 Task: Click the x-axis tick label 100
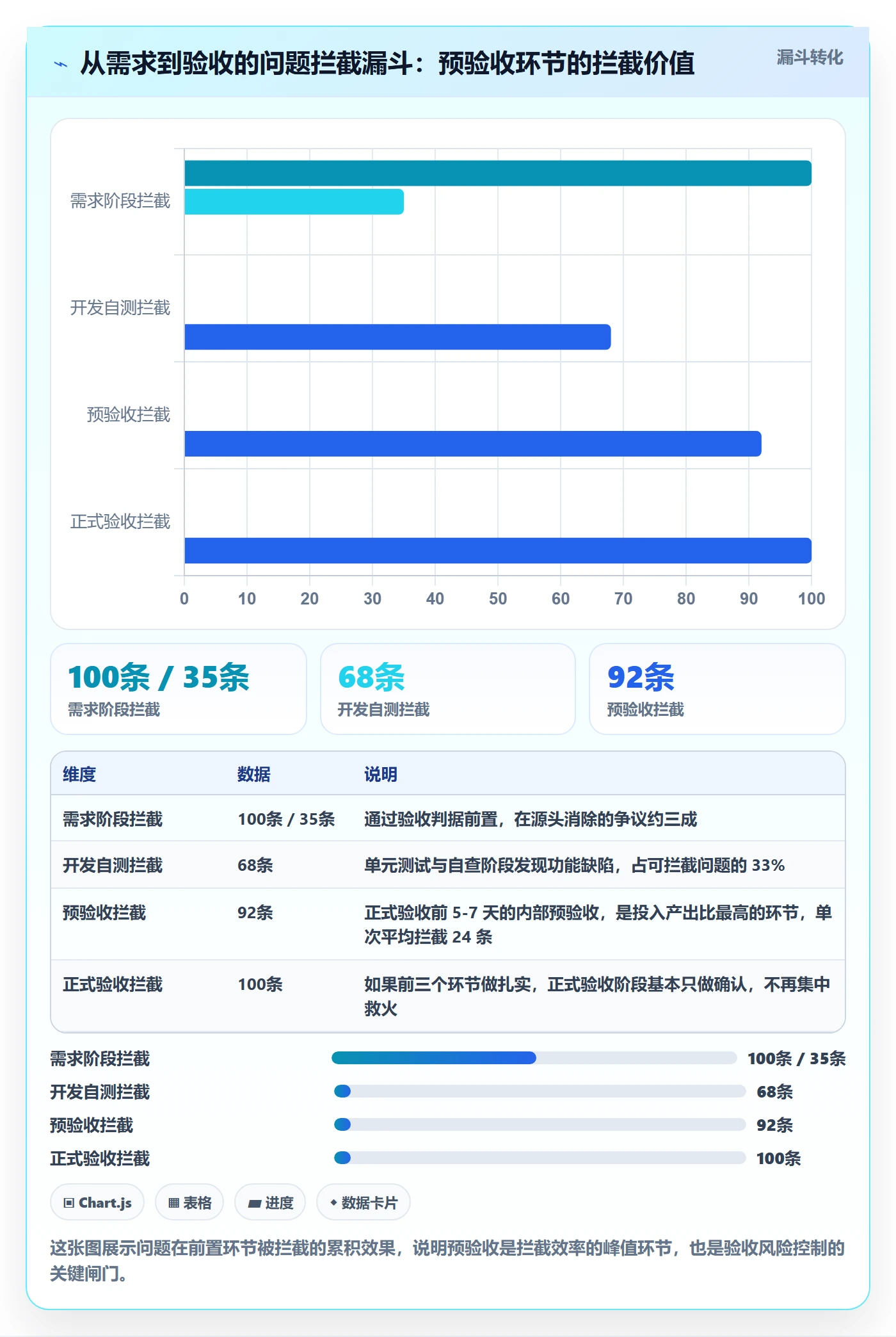pyautogui.click(x=812, y=599)
